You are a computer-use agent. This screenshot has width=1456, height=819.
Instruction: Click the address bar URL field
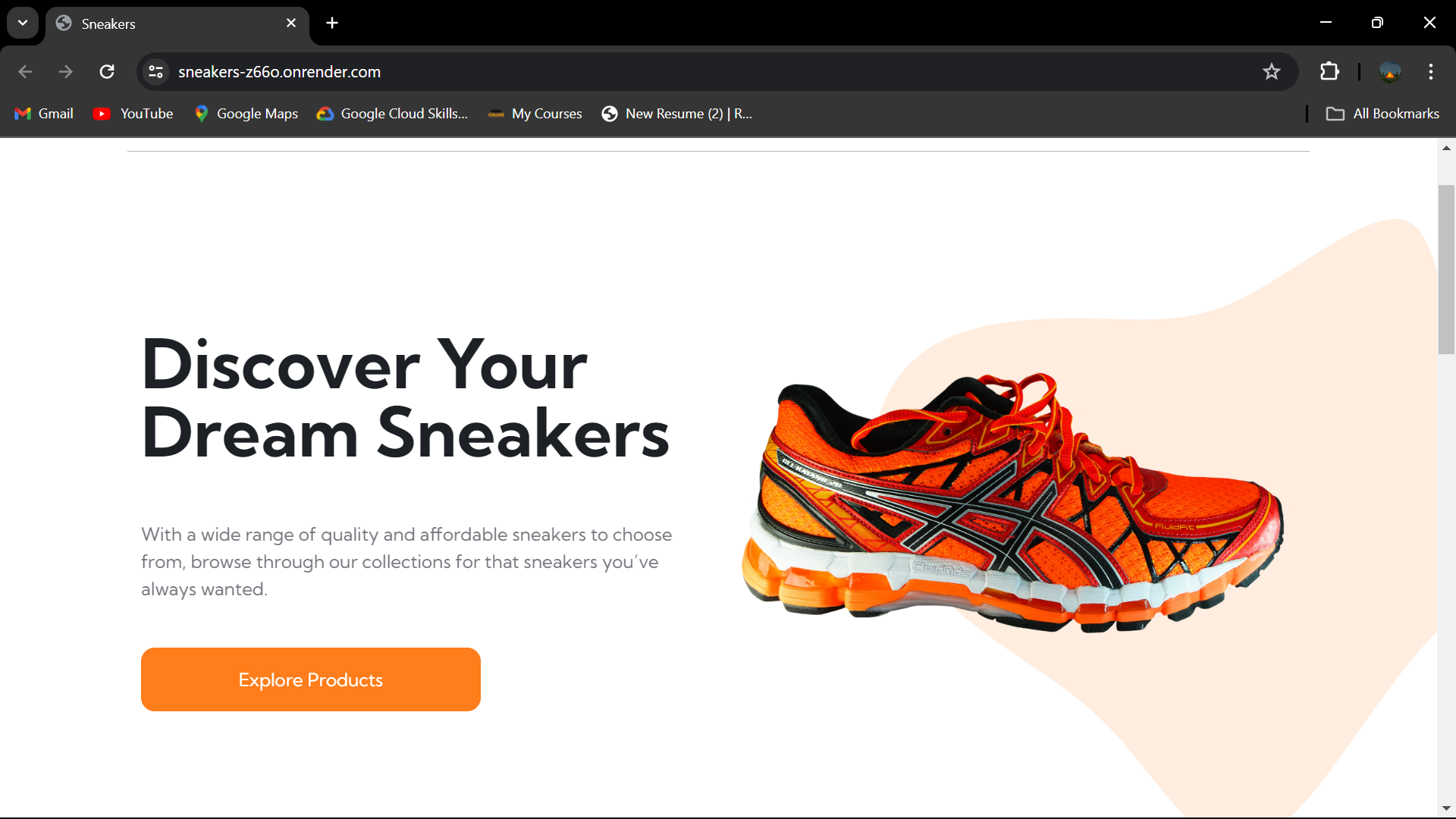tap(713, 71)
